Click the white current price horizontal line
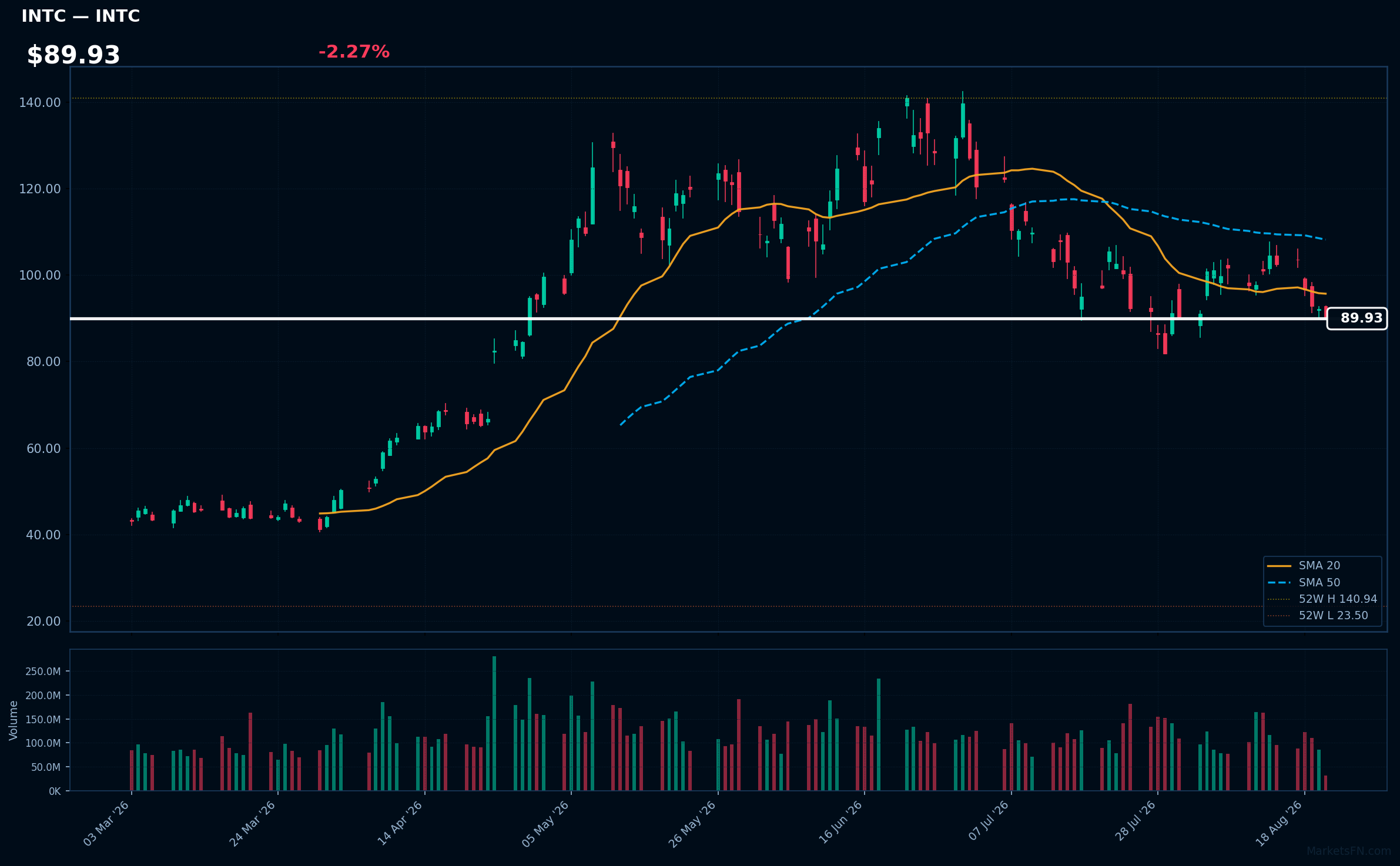The height and width of the screenshot is (866, 1400). 698,318
